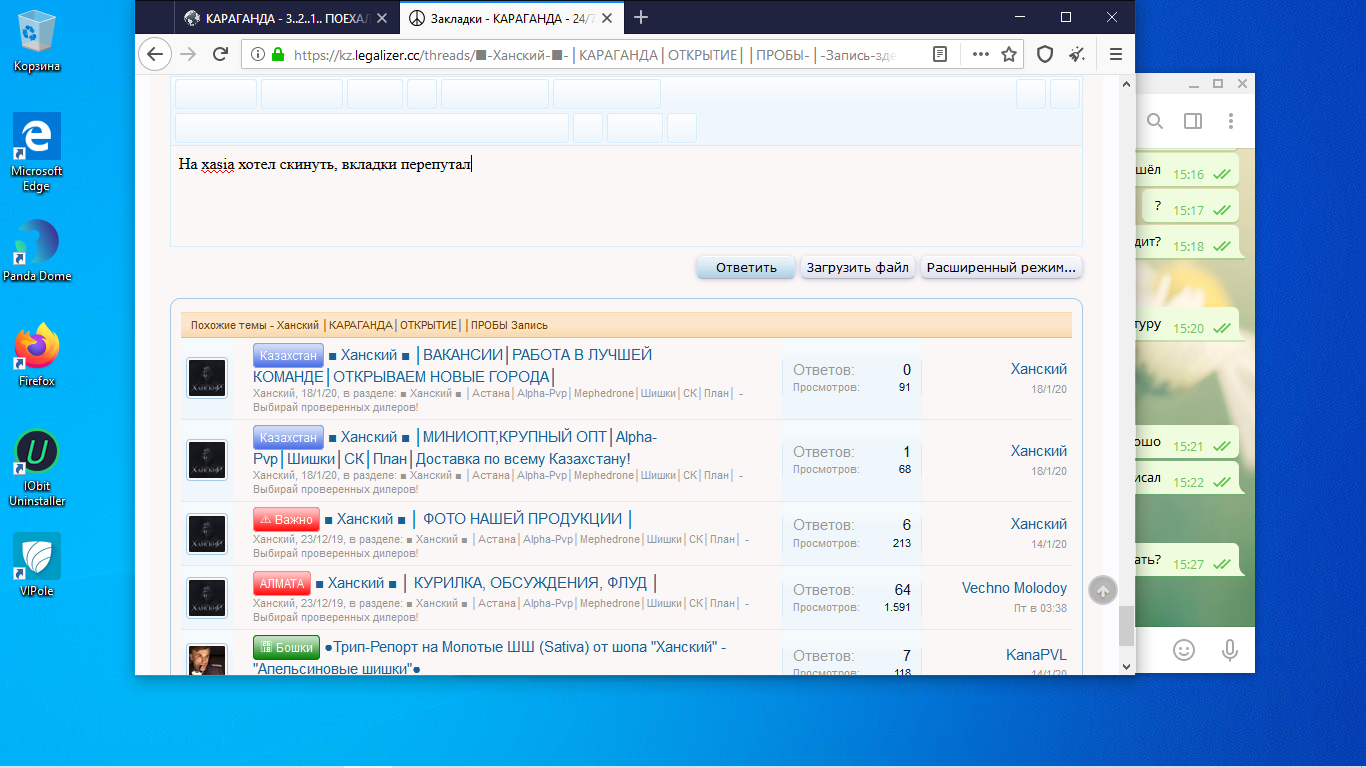Open the emoji picker smiley icon
Screen dimensions: 1366x768
point(1184,650)
